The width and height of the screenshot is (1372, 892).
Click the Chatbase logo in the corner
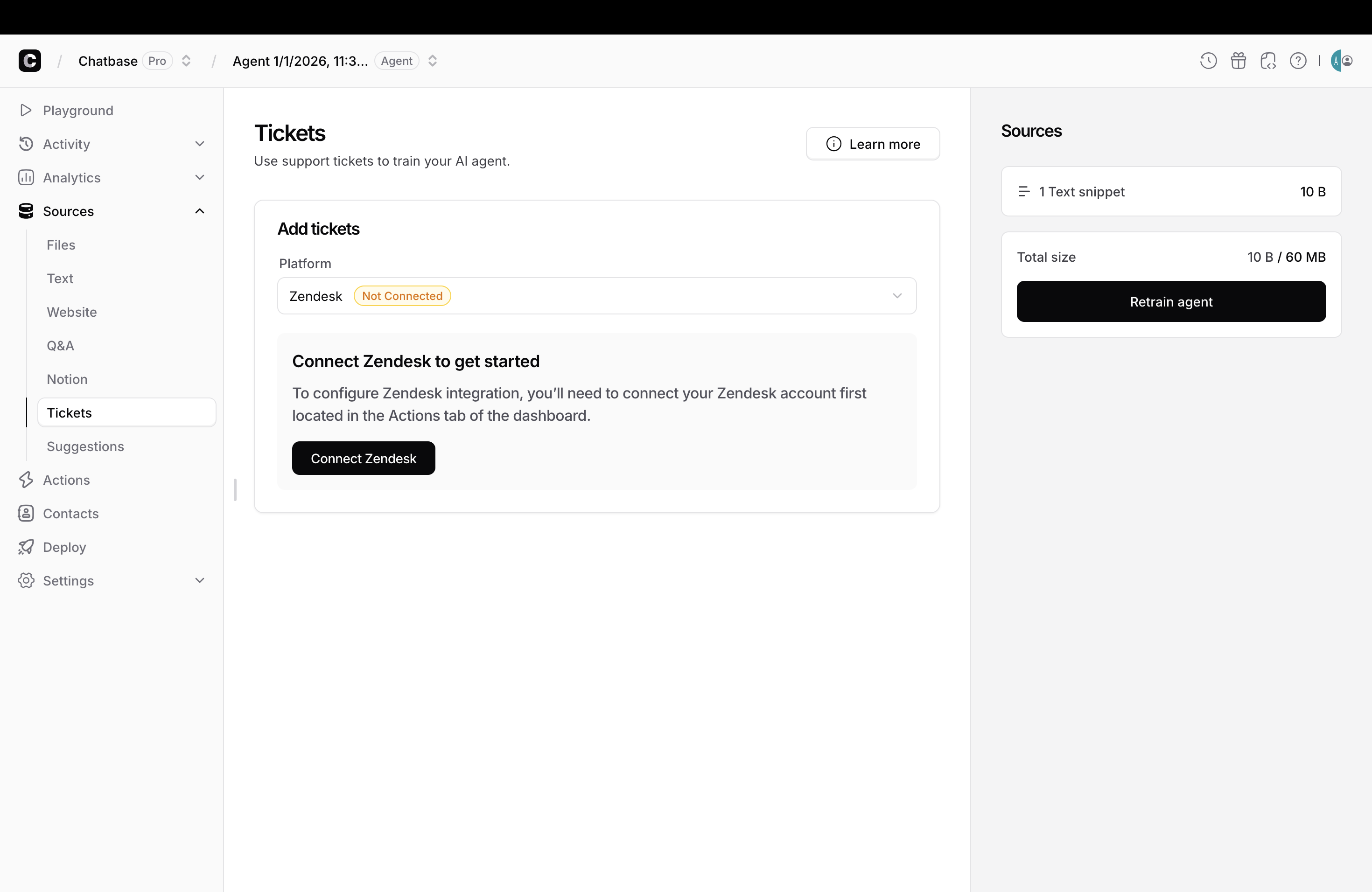tap(29, 61)
